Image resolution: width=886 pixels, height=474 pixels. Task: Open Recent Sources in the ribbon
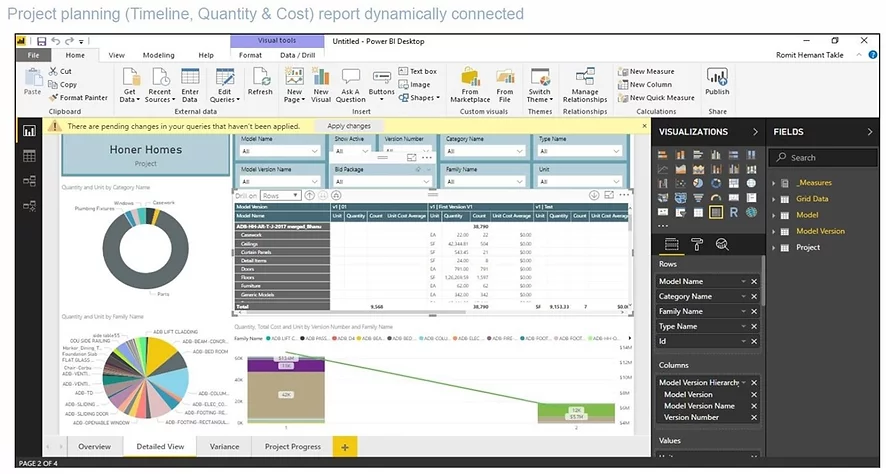160,85
